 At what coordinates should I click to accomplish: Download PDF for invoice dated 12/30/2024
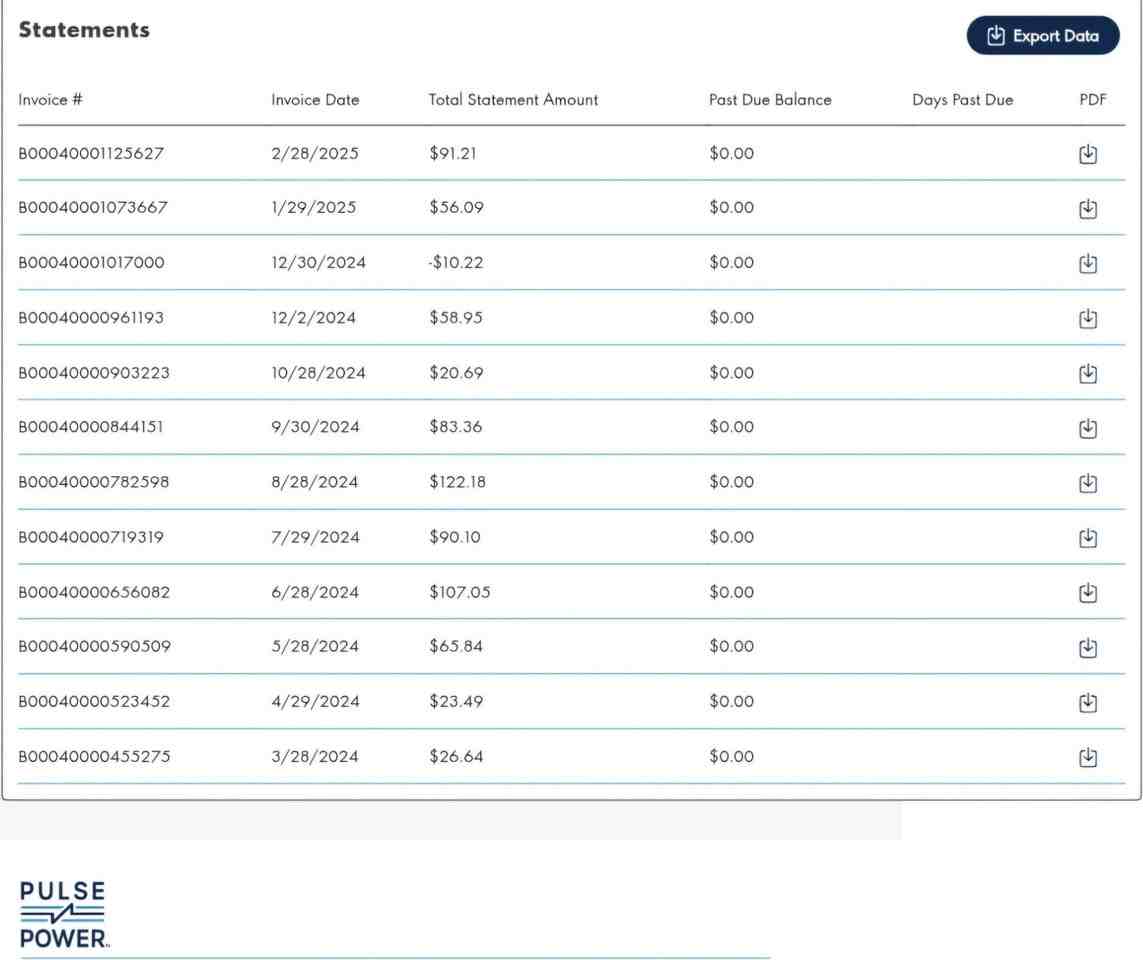pyautogui.click(x=1088, y=263)
